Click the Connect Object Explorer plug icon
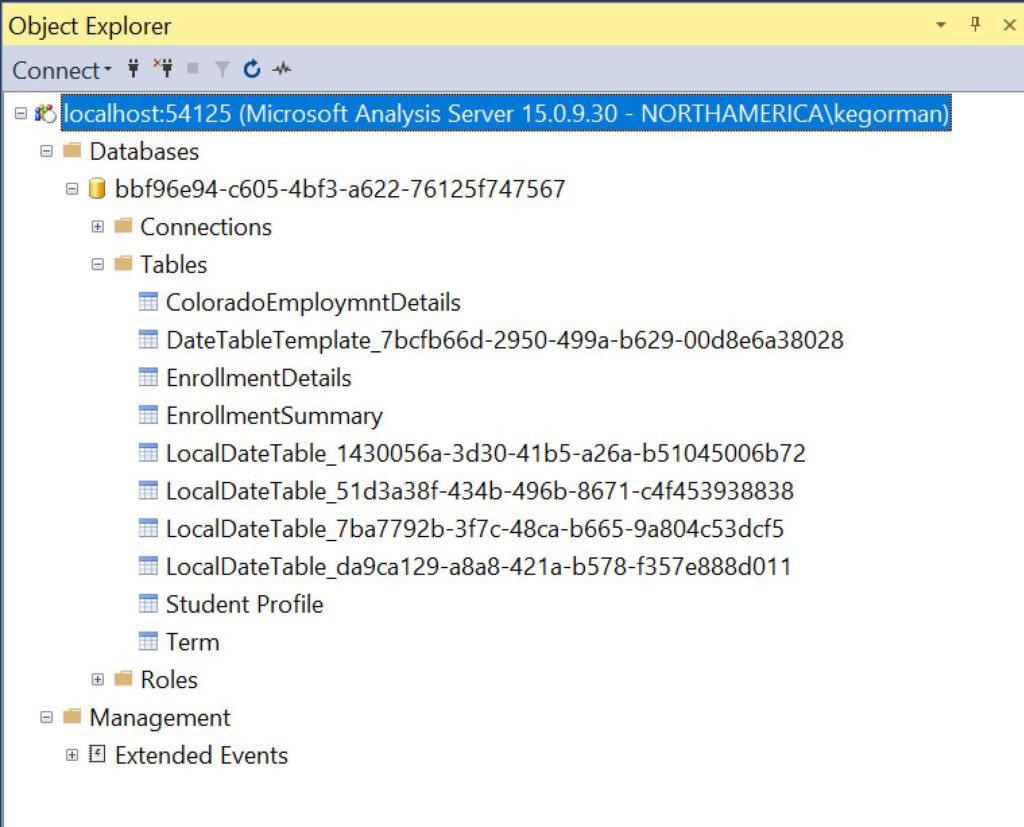The image size is (1024, 827). (x=133, y=68)
